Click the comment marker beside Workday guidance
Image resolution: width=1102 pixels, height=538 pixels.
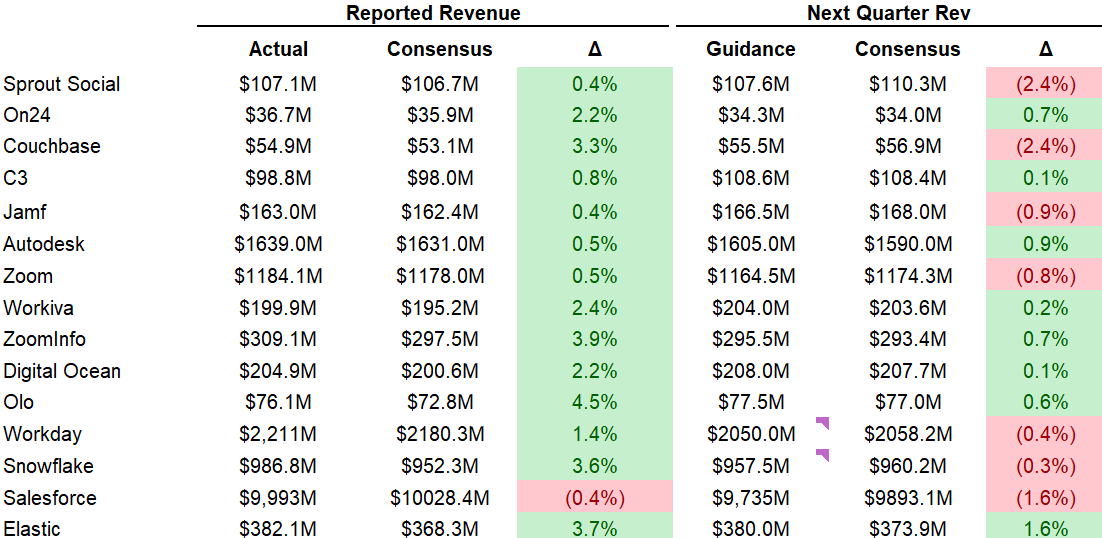click(822, 424)
